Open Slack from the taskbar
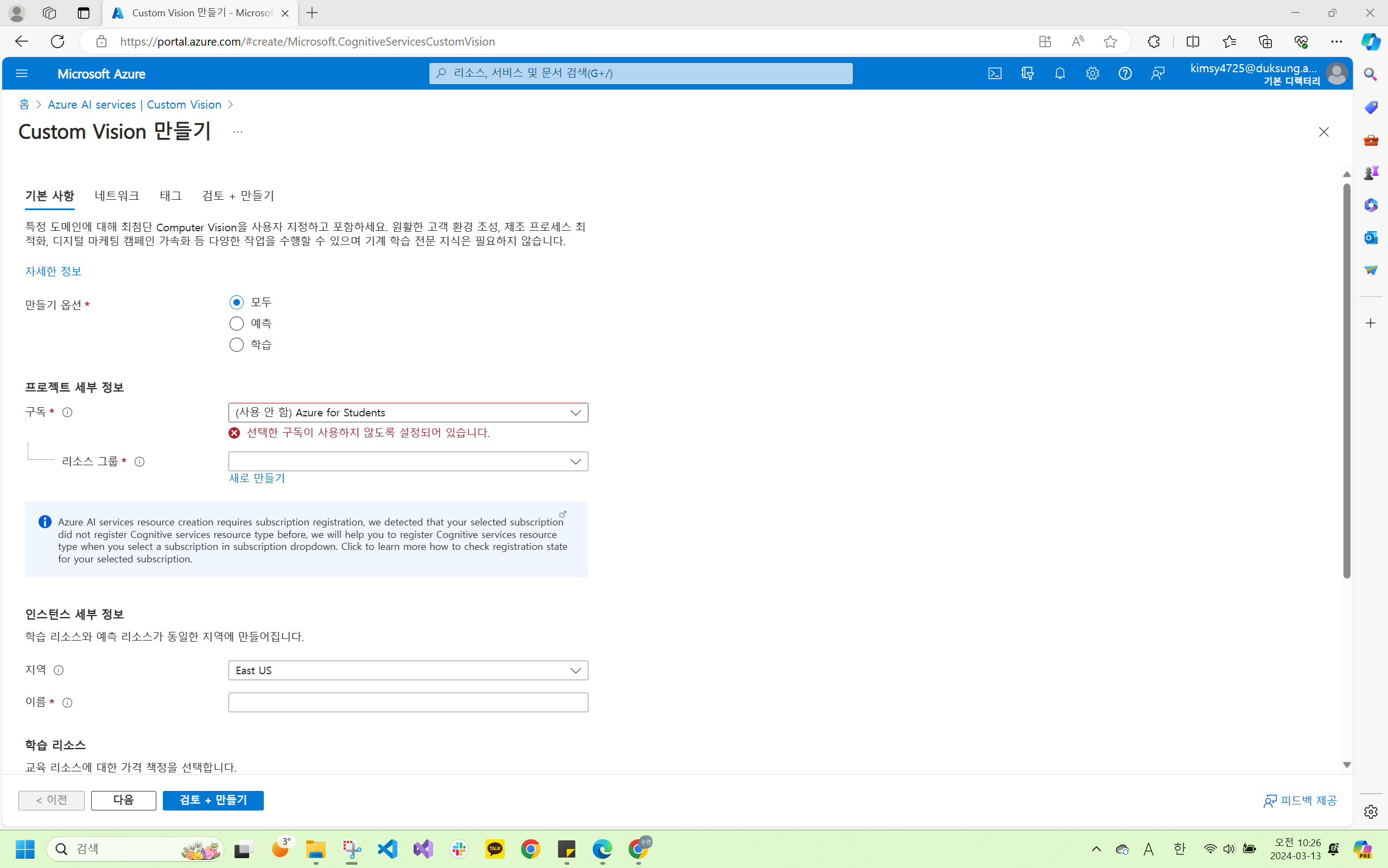 tap(459, 849)
